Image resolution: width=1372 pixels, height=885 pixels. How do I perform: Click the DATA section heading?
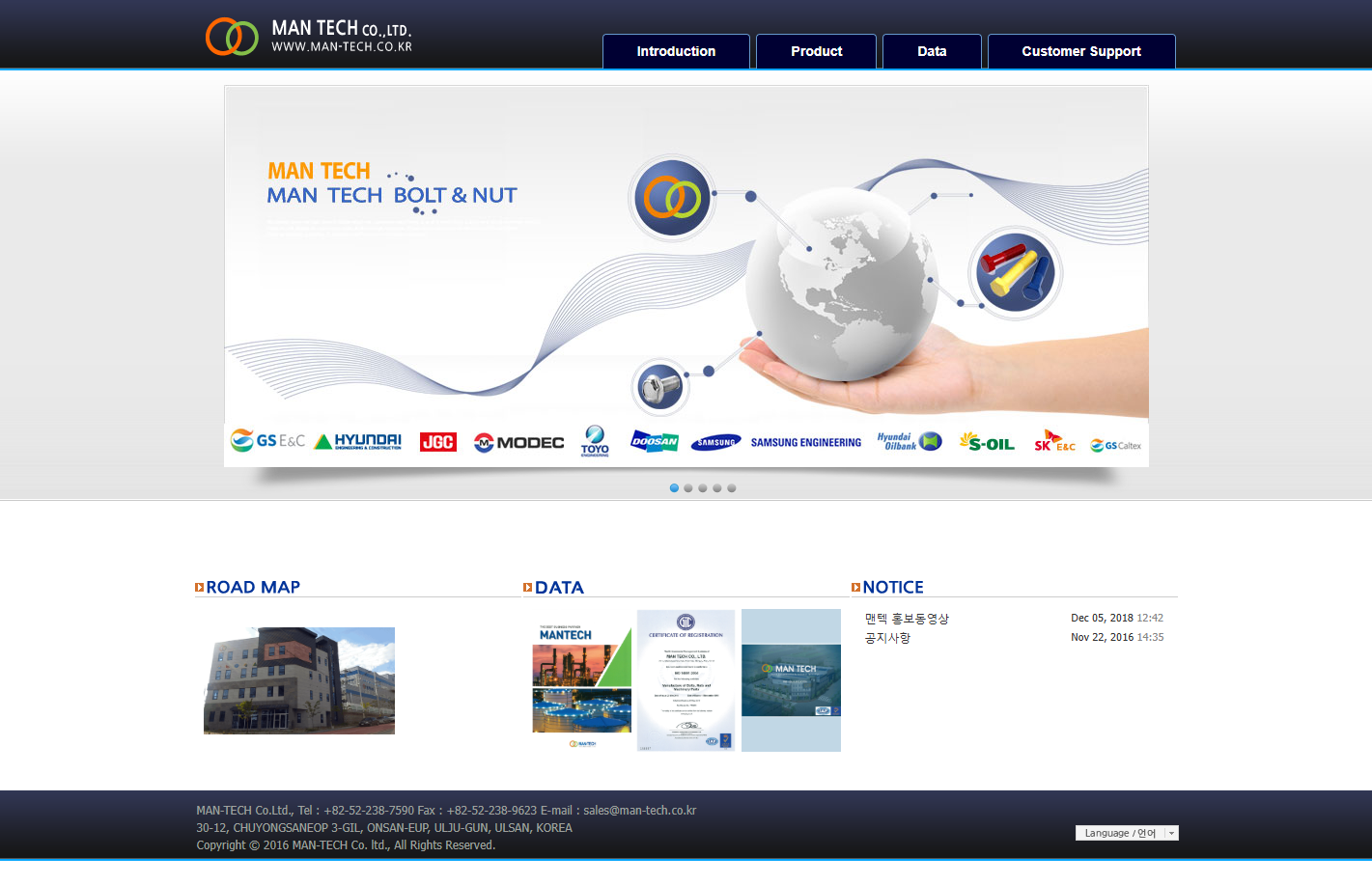pos(559,587)
